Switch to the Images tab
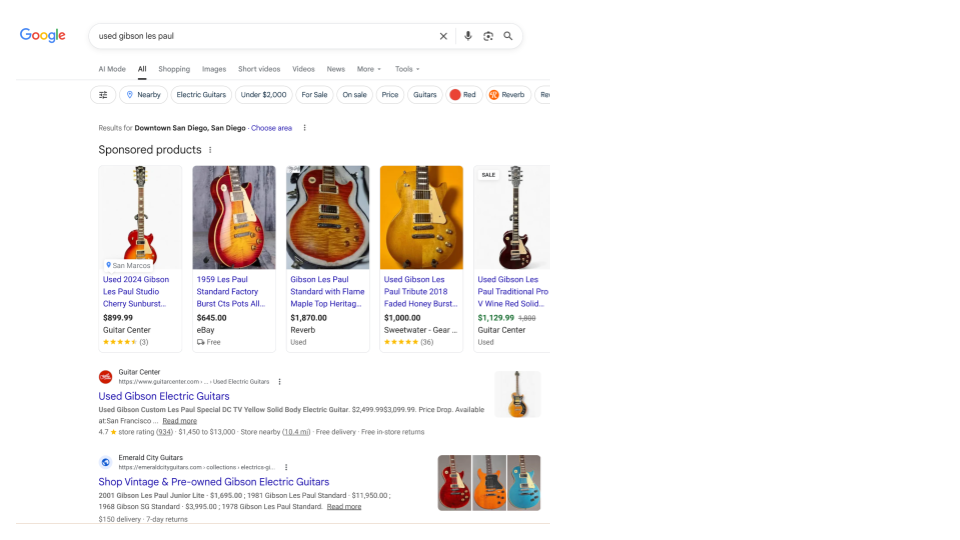Viewport: 960px width, 540px height. 214,69
